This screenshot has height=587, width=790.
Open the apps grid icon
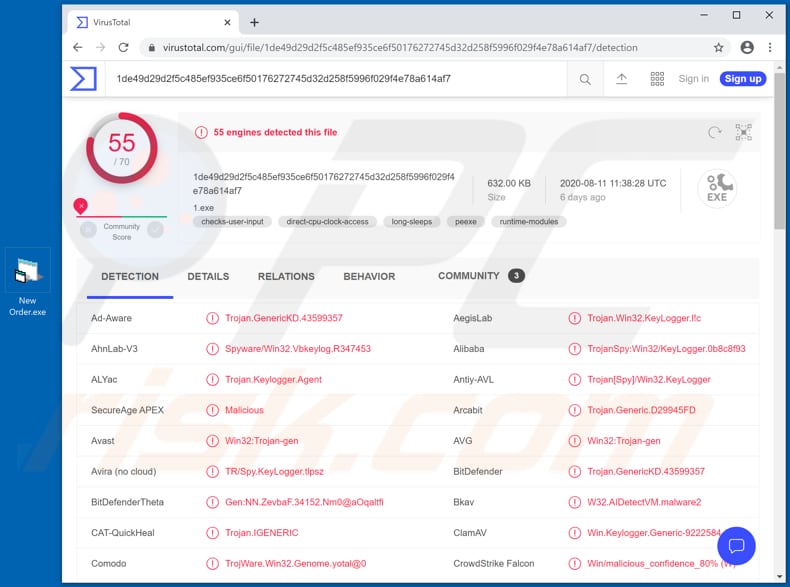tap(657, 79)
